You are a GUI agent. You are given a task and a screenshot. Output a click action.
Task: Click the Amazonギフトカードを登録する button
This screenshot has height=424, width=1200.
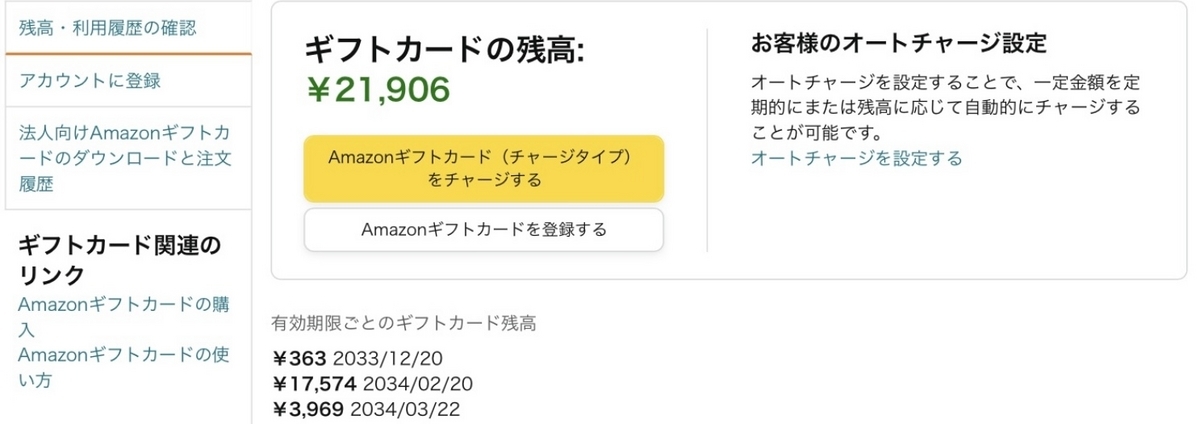tap(484, 230)
